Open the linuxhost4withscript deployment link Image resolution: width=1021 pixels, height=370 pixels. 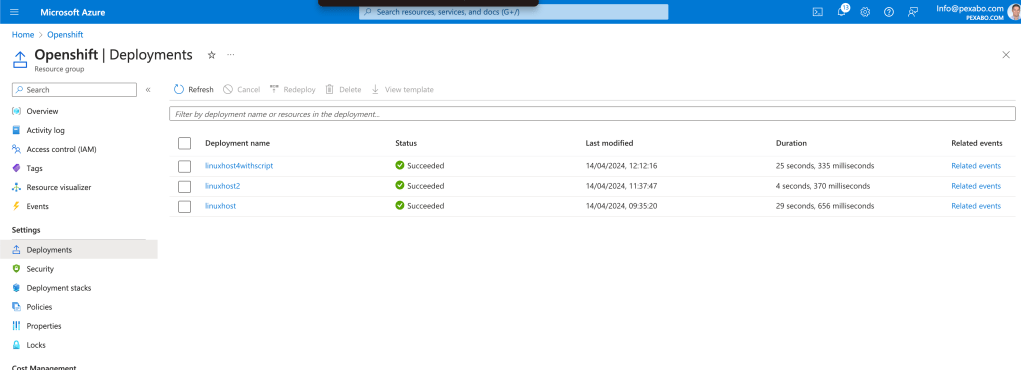pos(239,166)
